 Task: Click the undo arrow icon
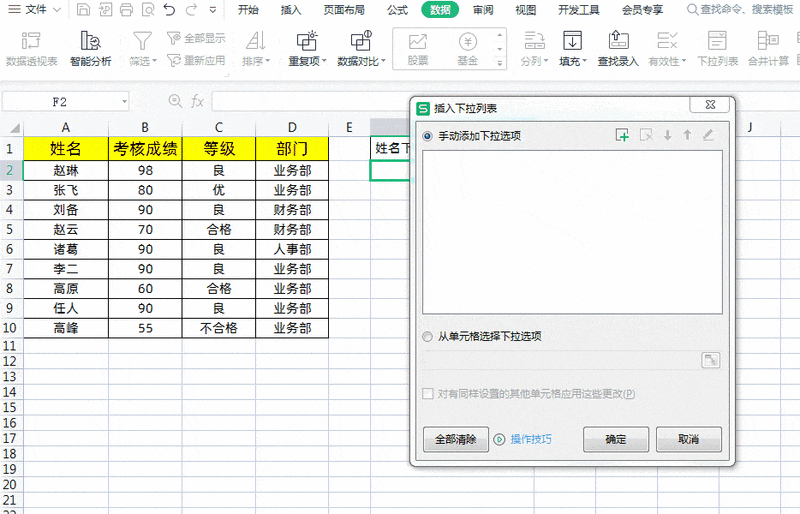click(169, 10)
